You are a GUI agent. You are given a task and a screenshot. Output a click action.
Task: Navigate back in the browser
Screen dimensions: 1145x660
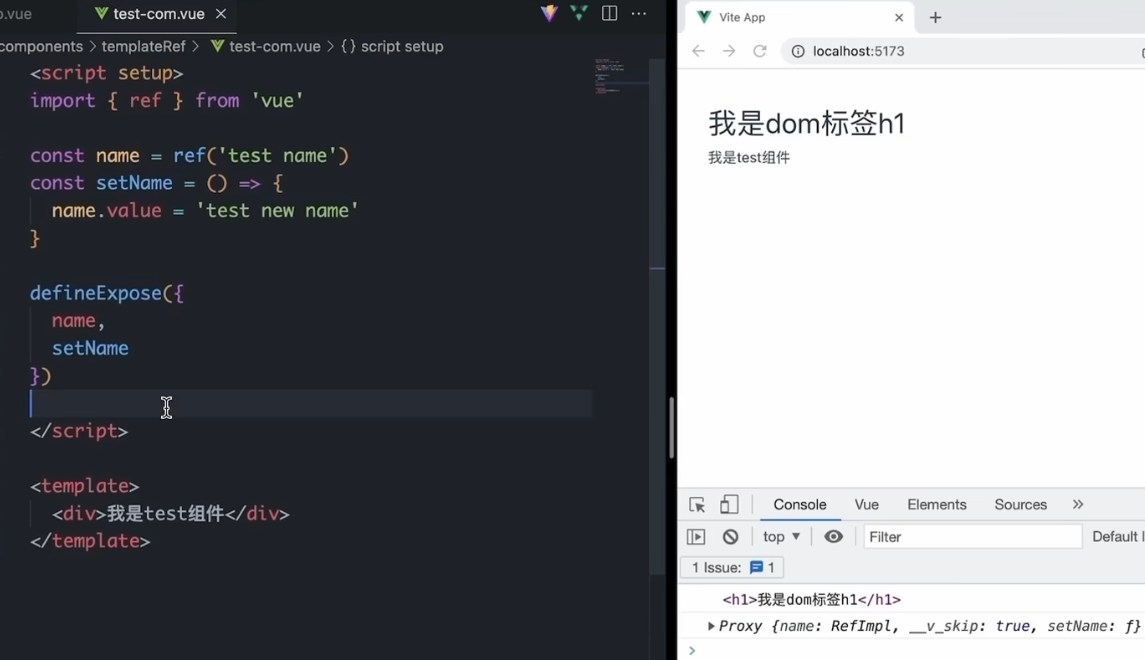click(697, 50)
